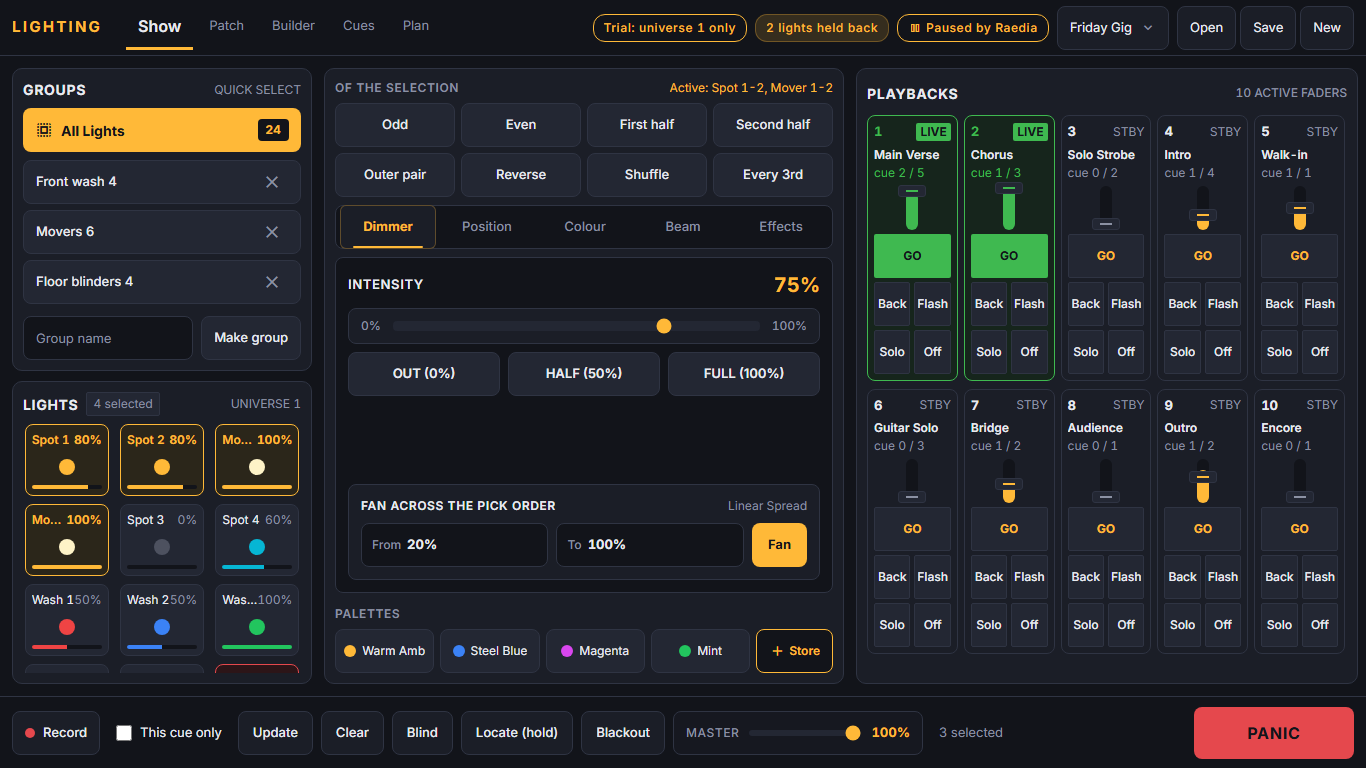The height and width of the screenshot is (768, 1366).
Task: Click the Fan From value field
Action: coord(454,545)
